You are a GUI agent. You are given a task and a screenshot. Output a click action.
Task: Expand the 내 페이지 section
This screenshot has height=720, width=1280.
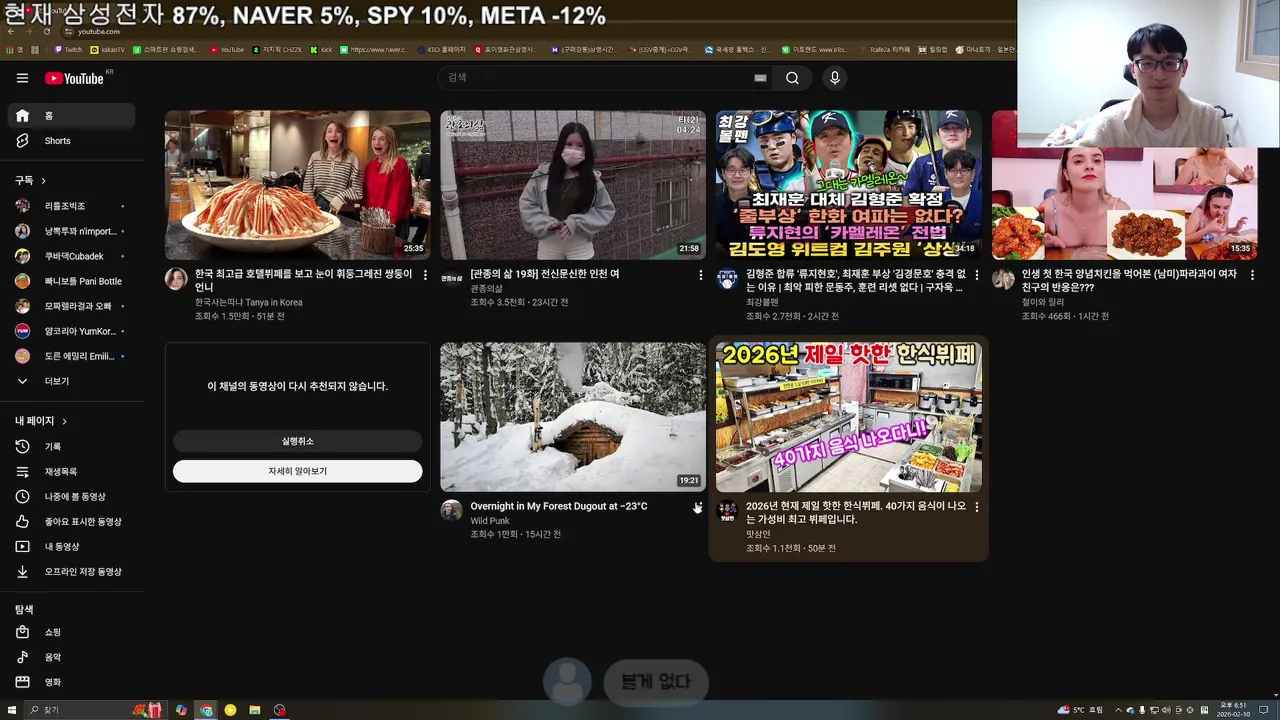point(41,421)
